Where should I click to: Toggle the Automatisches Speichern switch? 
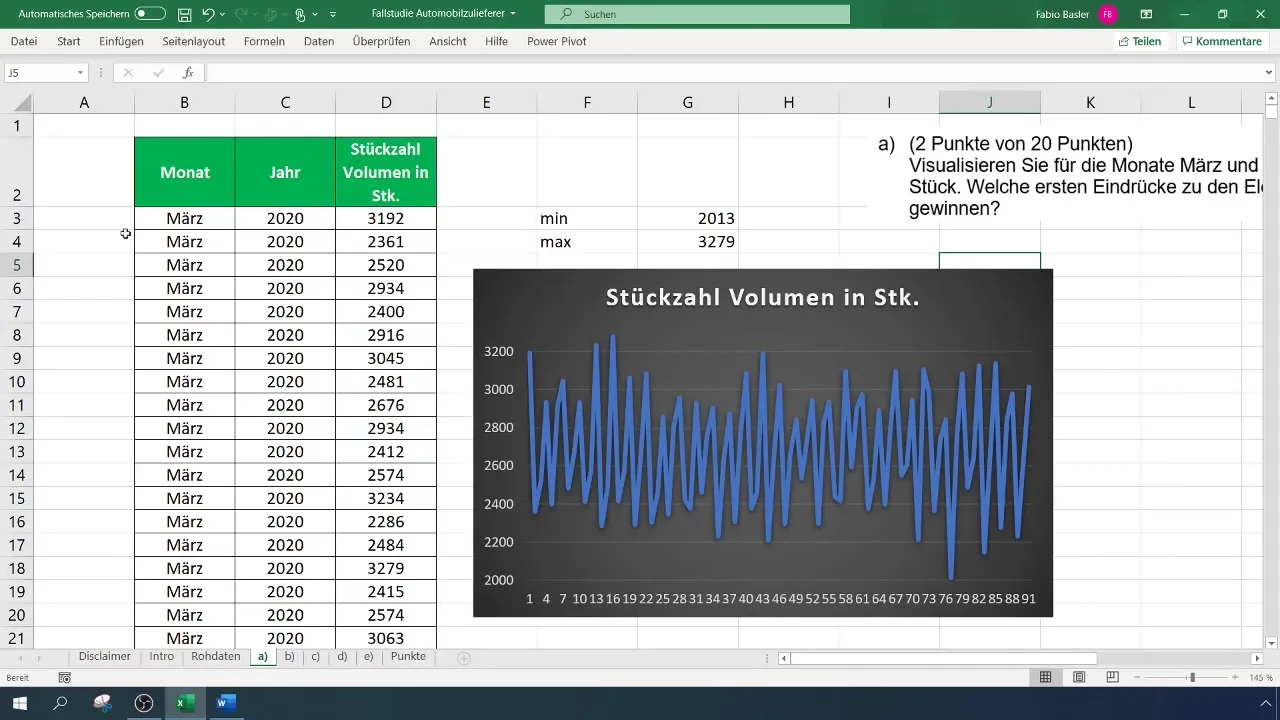tap(150, 14)
